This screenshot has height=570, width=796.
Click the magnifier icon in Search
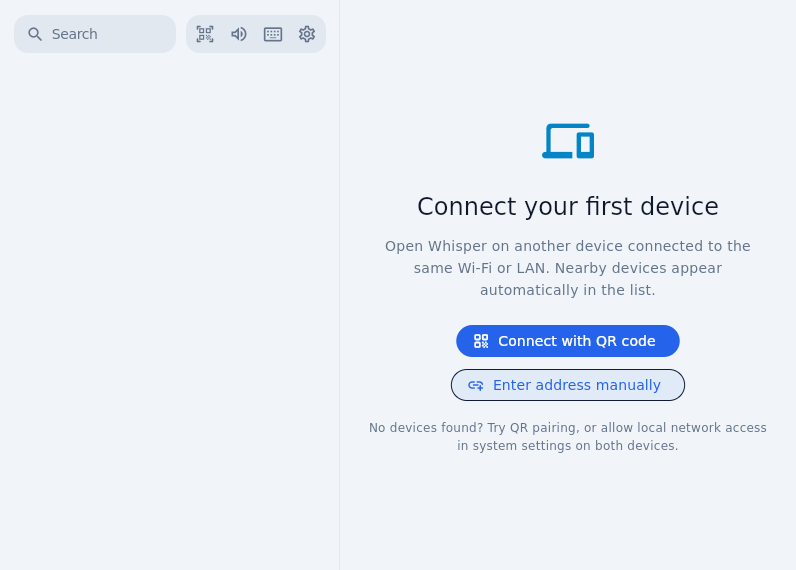(x=35, y=34)
